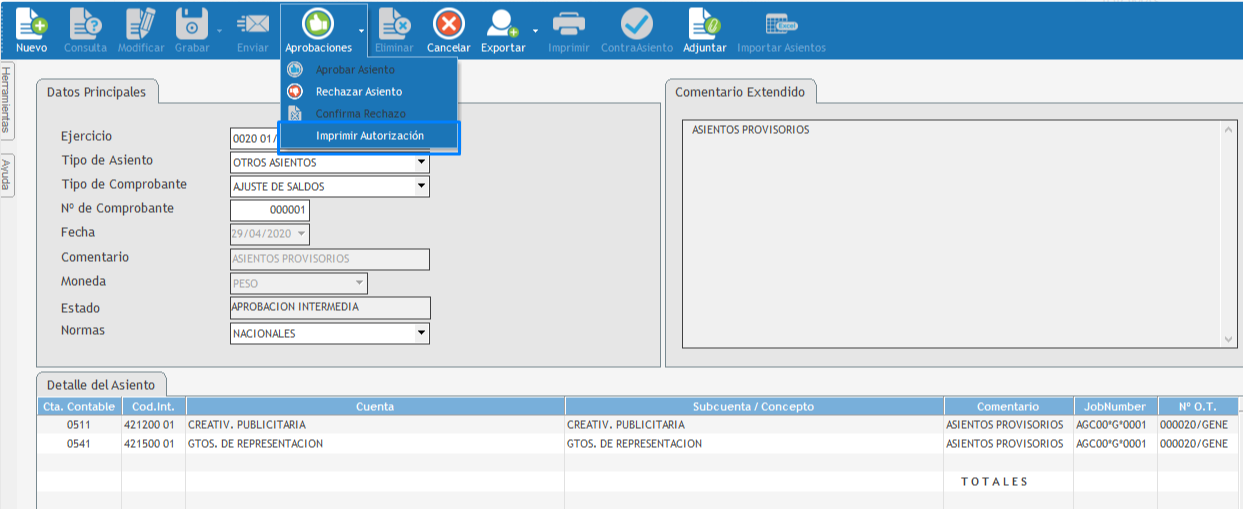This screenshot has width=1243, height=509.
Task: Expand the Tipo de Asiento dropdown
Action: 421,162
